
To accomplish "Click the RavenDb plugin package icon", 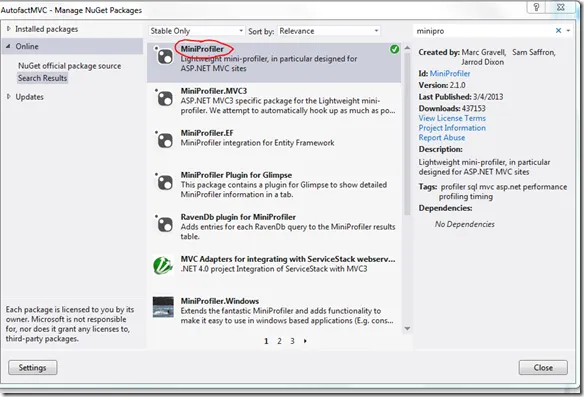I will pos(164,225).
